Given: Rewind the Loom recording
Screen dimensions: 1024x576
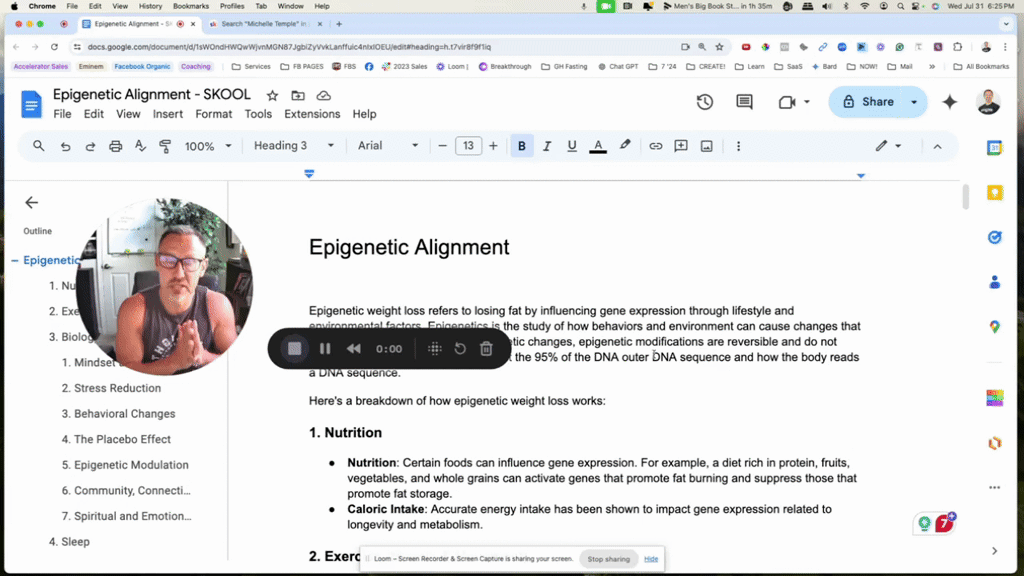Looking at the screenshot, I should pos(353,349).
